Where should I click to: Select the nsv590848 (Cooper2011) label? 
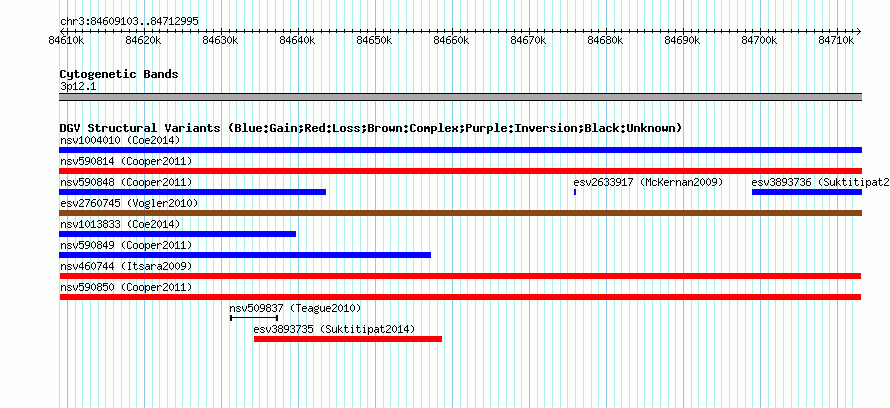pyautogui.click(x=126, y=182)
